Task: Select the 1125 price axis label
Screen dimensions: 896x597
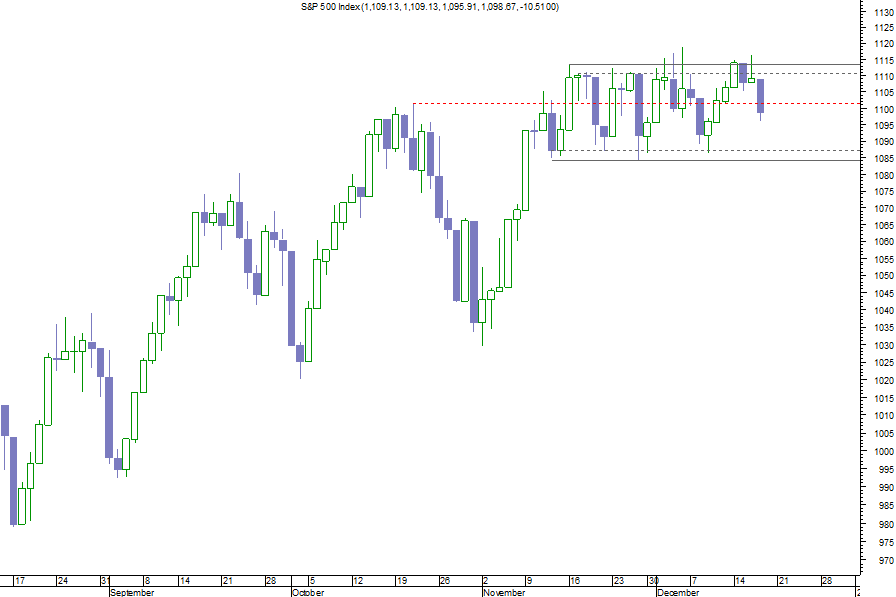Action: click(x=884, y=27)
